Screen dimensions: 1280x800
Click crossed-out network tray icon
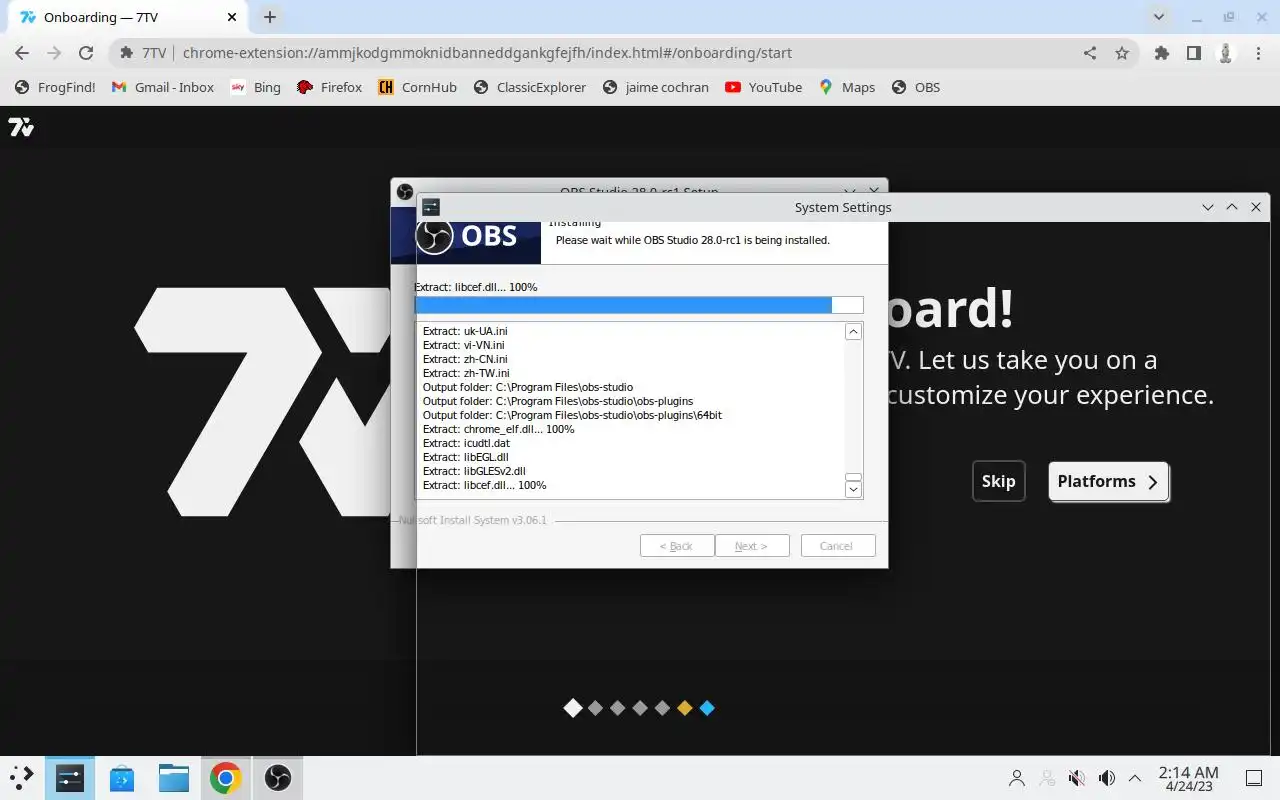coord(1047,777)
